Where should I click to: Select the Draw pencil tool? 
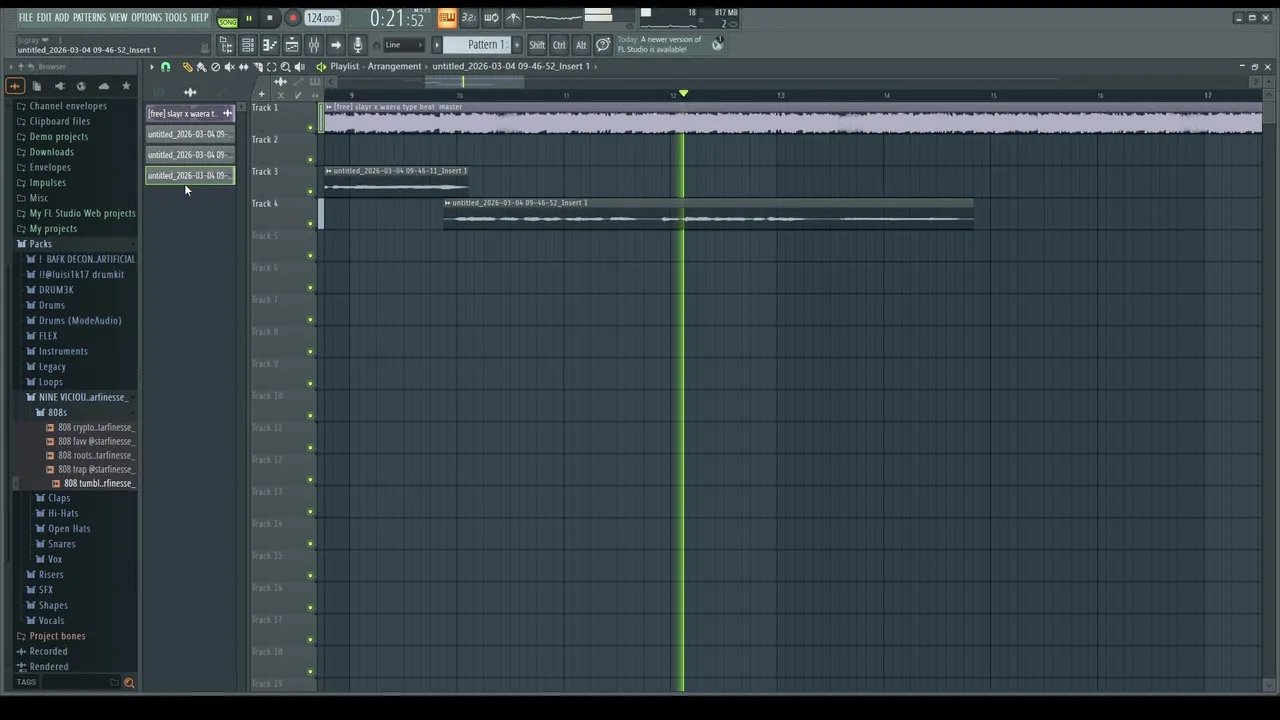click(x=187, y=67)
